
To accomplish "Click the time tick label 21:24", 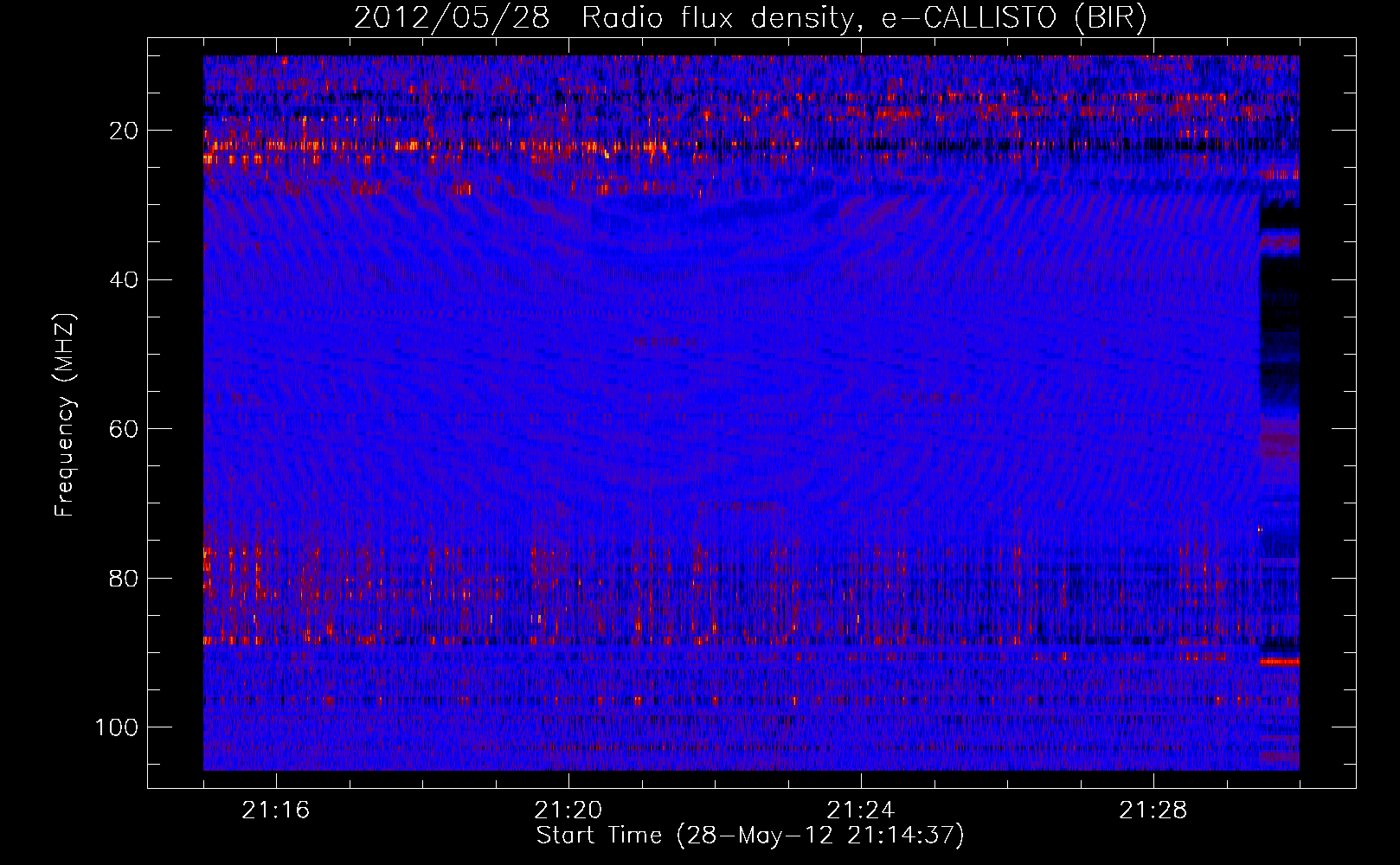I will click(861, 811).
